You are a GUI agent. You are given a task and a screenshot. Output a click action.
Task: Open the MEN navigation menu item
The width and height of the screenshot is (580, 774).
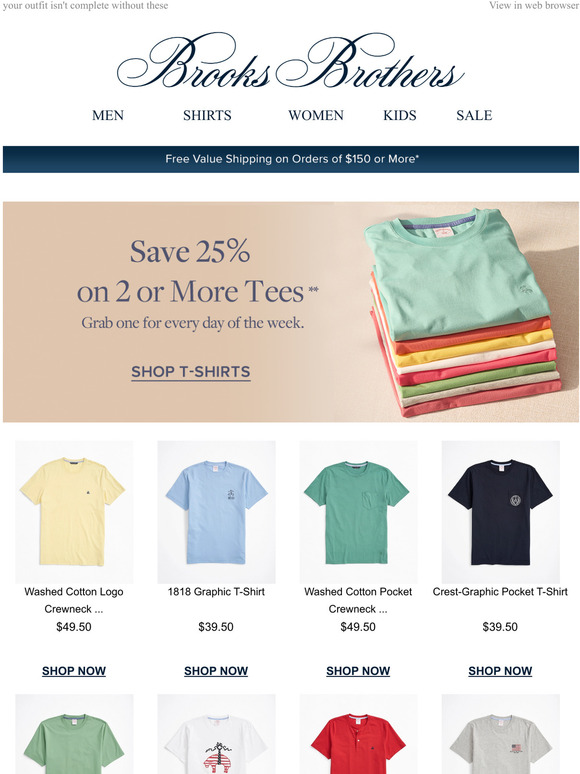(108, 116)
